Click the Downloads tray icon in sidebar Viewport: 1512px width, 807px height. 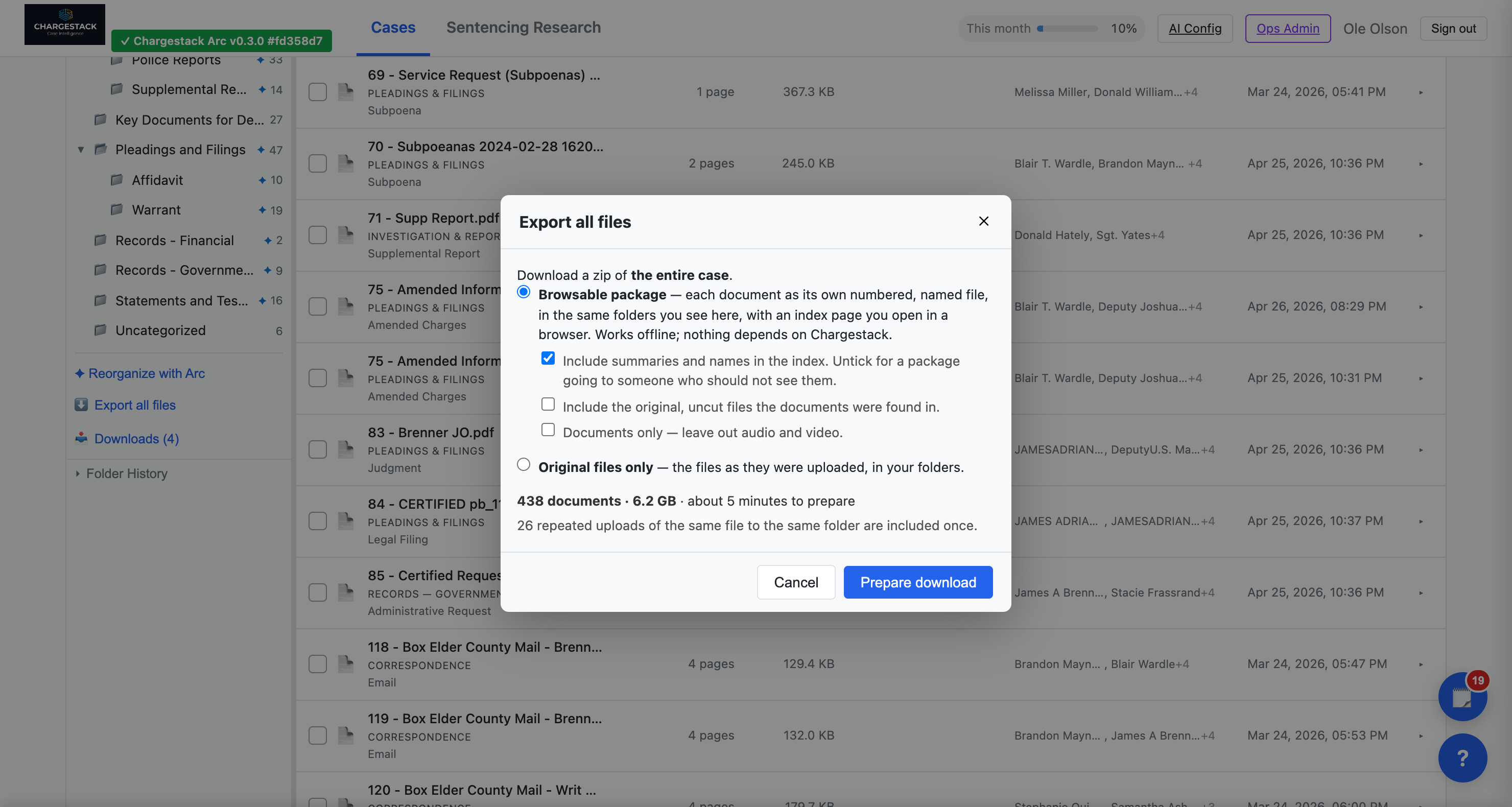tap(81, 438)
